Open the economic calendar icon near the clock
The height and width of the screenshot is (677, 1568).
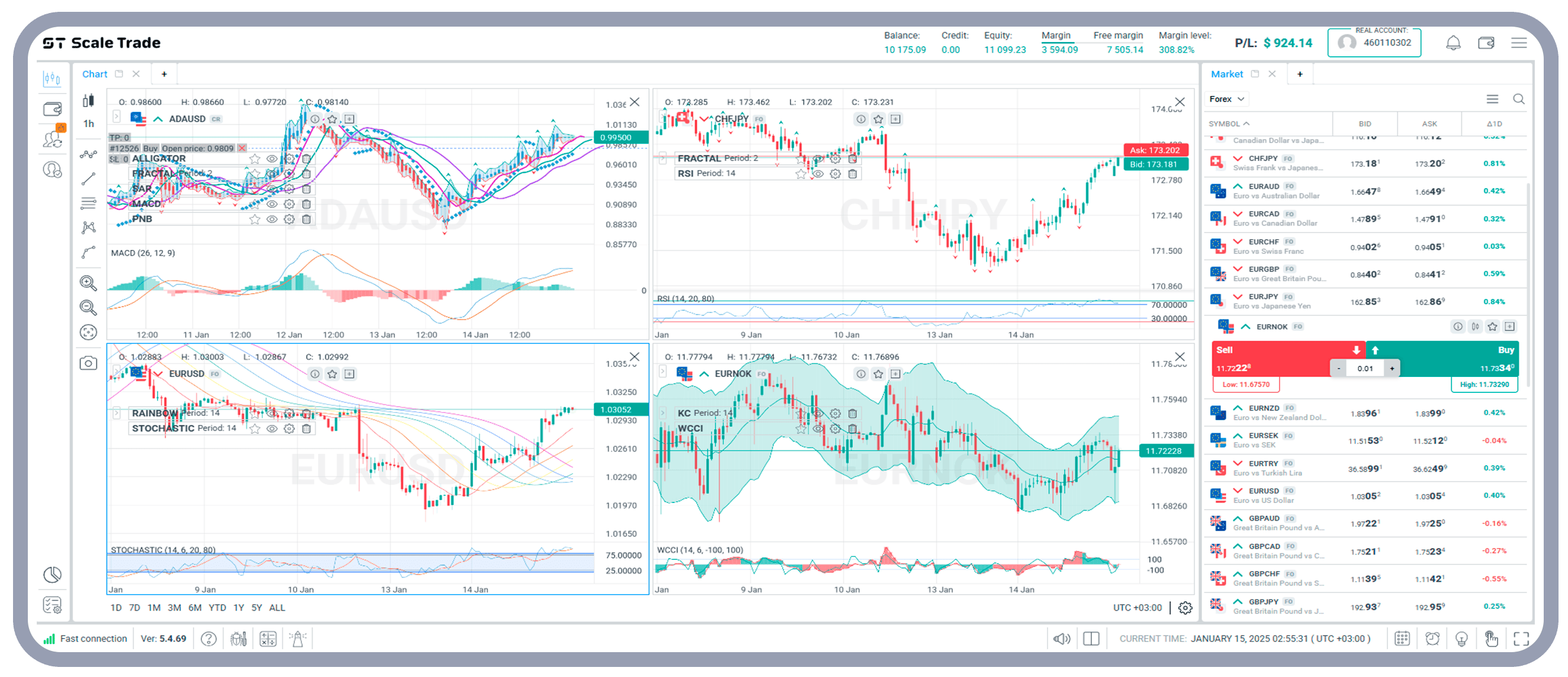tap(1402, 639)
